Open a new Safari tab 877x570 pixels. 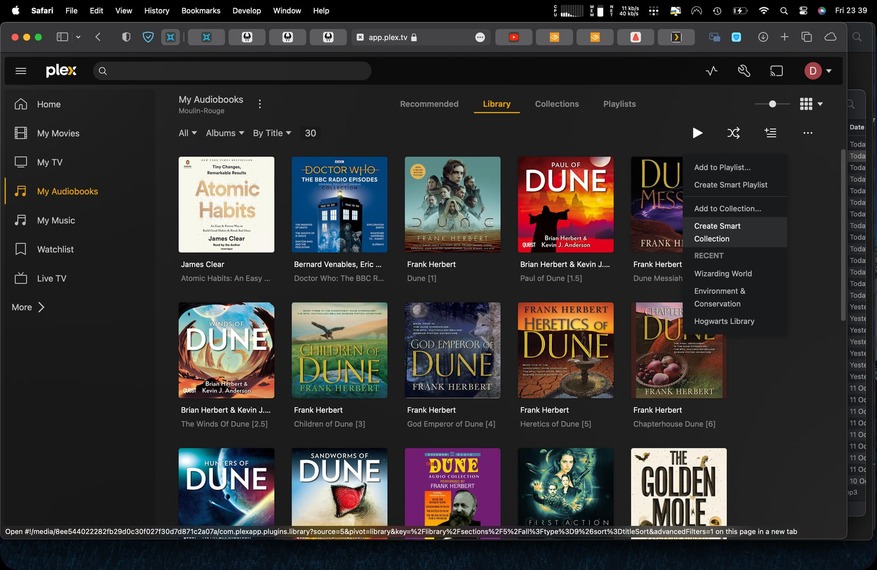tap(785, 37)
